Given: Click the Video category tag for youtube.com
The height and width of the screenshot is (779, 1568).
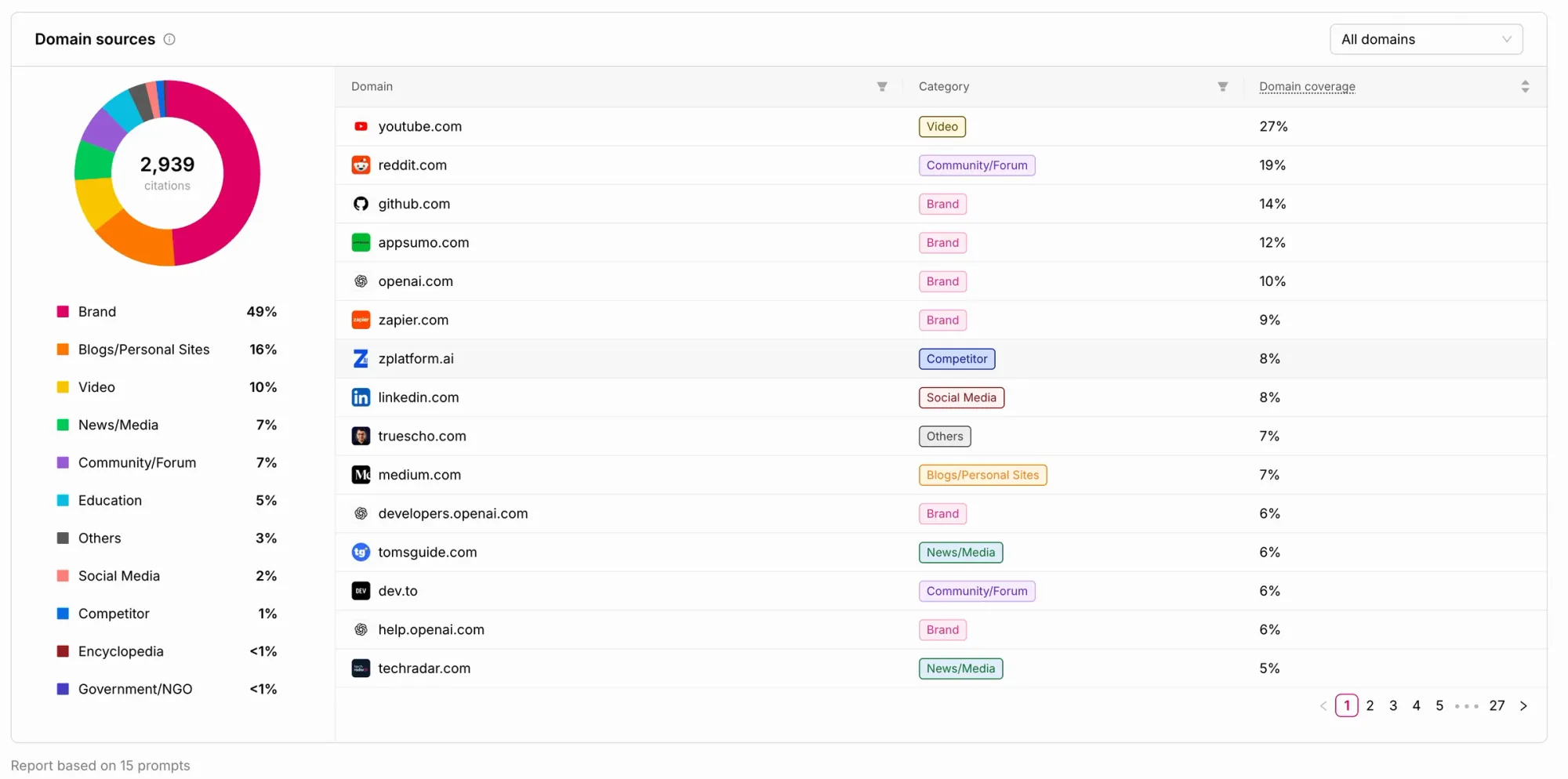Looking at the screenshot, I should (942, 127).
